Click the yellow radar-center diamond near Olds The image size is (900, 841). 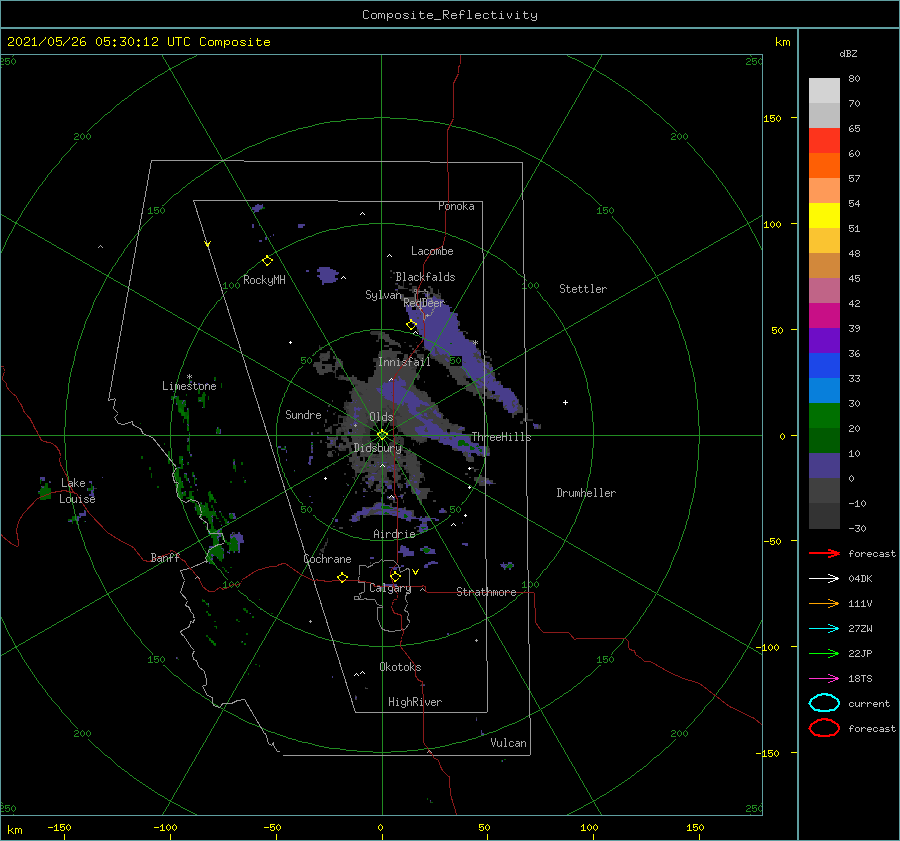[382, 435]
